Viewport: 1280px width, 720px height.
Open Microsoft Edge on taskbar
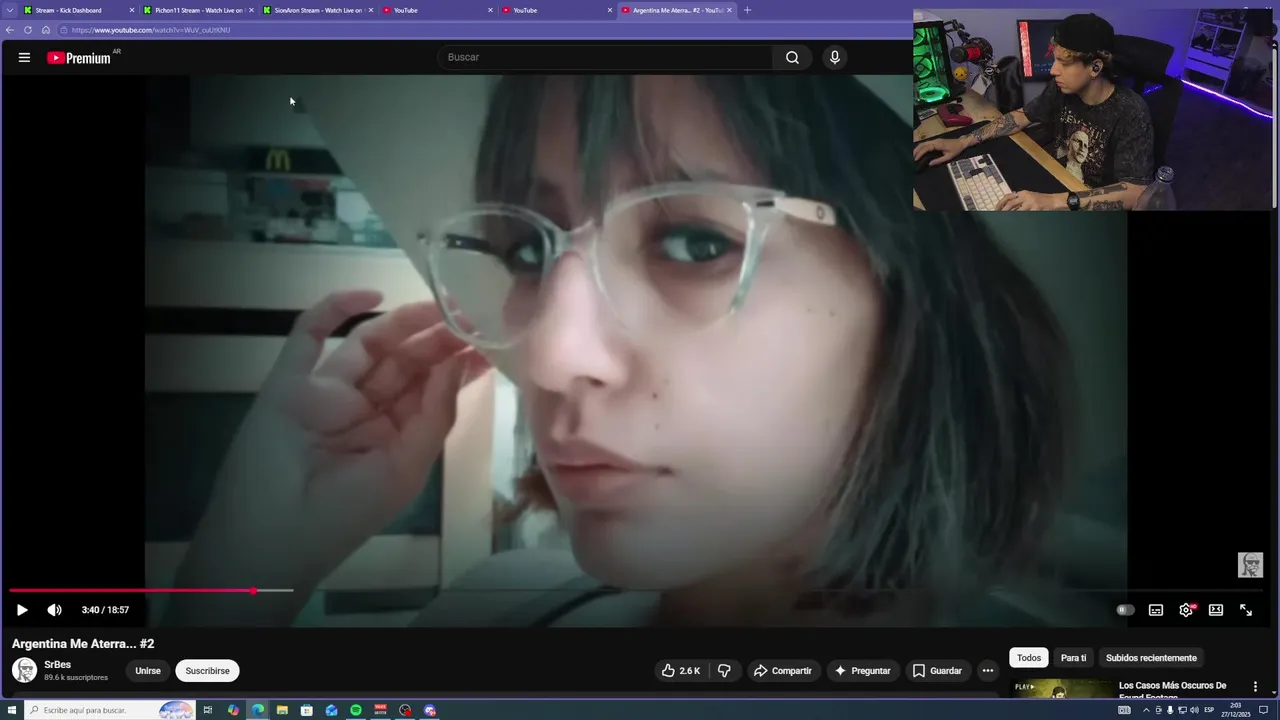pyautogui.click(x=258, y=710)
